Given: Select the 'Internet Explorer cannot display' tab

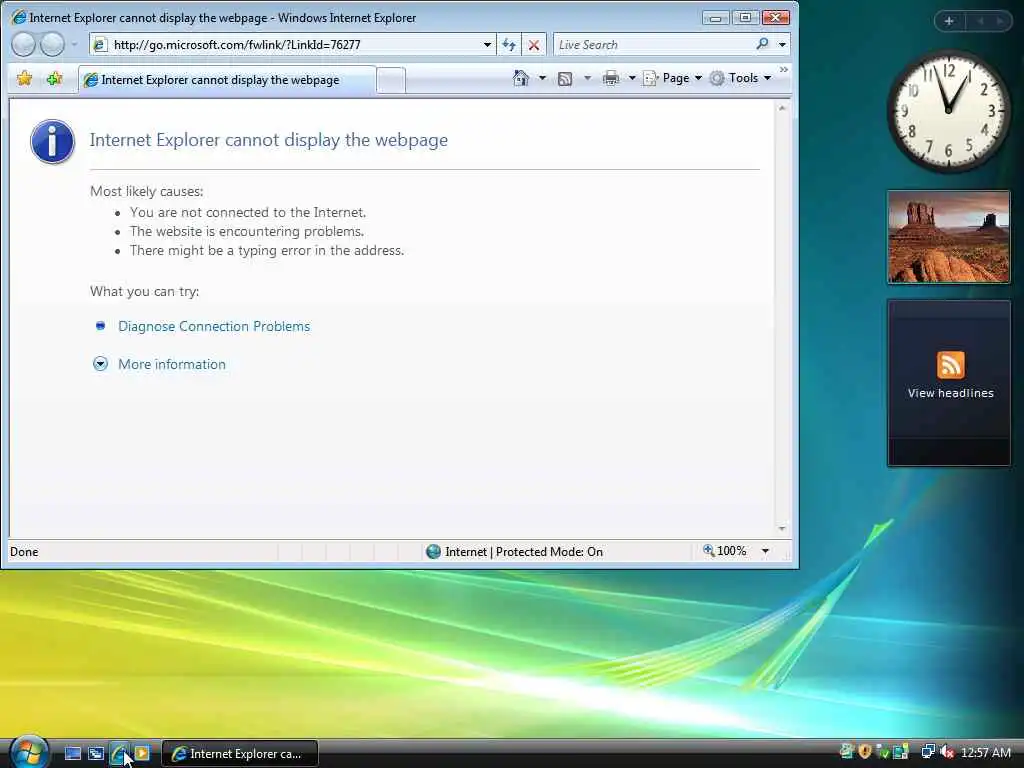Looking at the screenshot, I should (227, 80).
